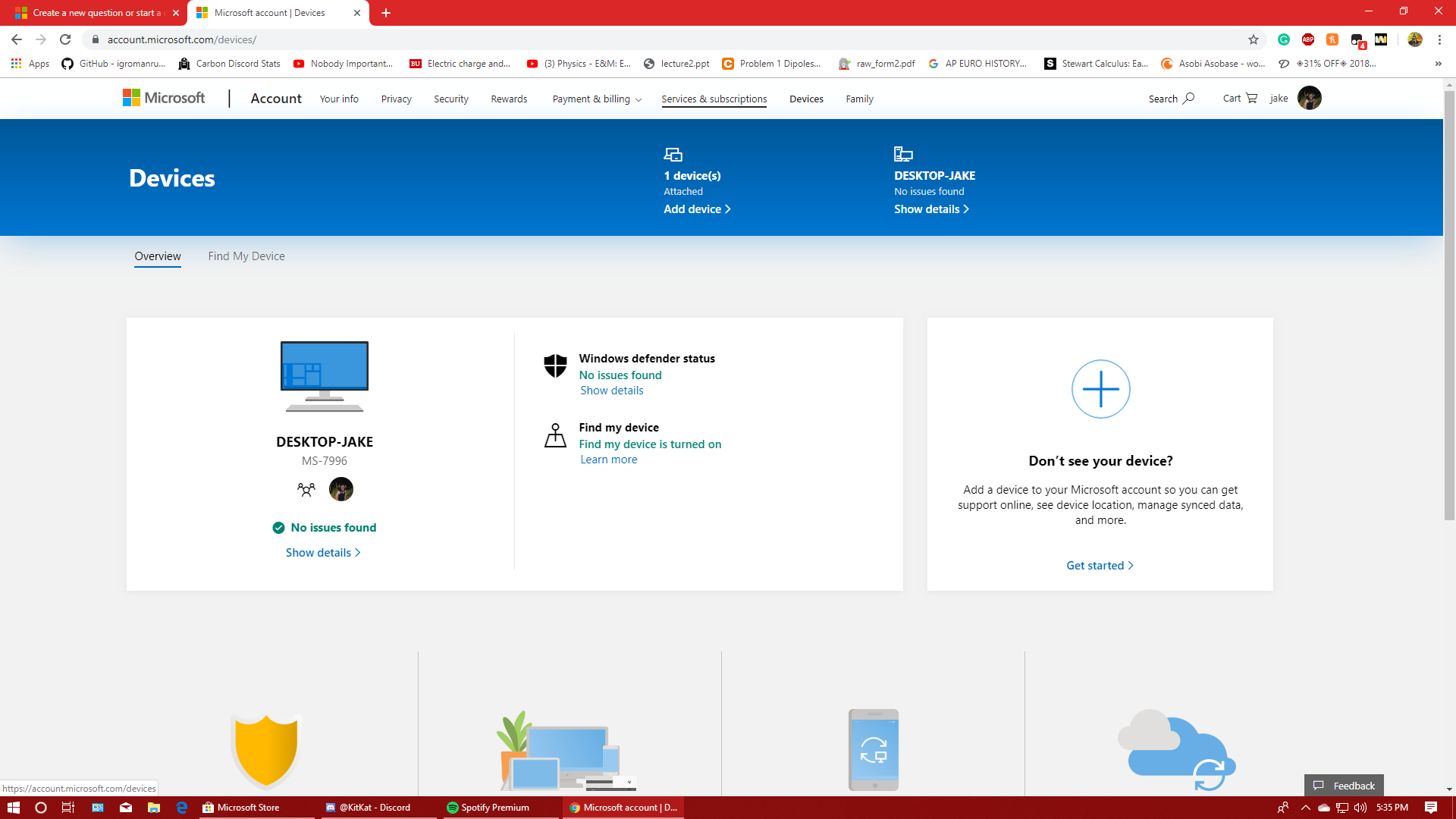Click Learn more under Find my device

click(x=609, y=460)
